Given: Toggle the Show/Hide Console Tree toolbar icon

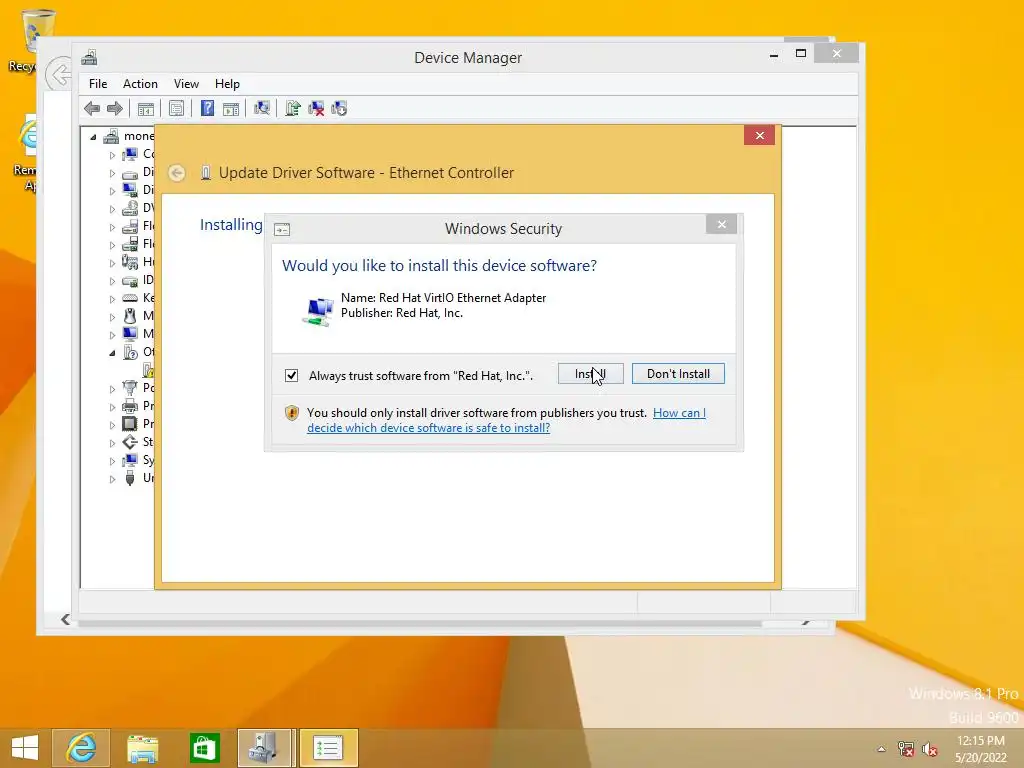Looking at the screenshot, I should [x=146, y=108].
